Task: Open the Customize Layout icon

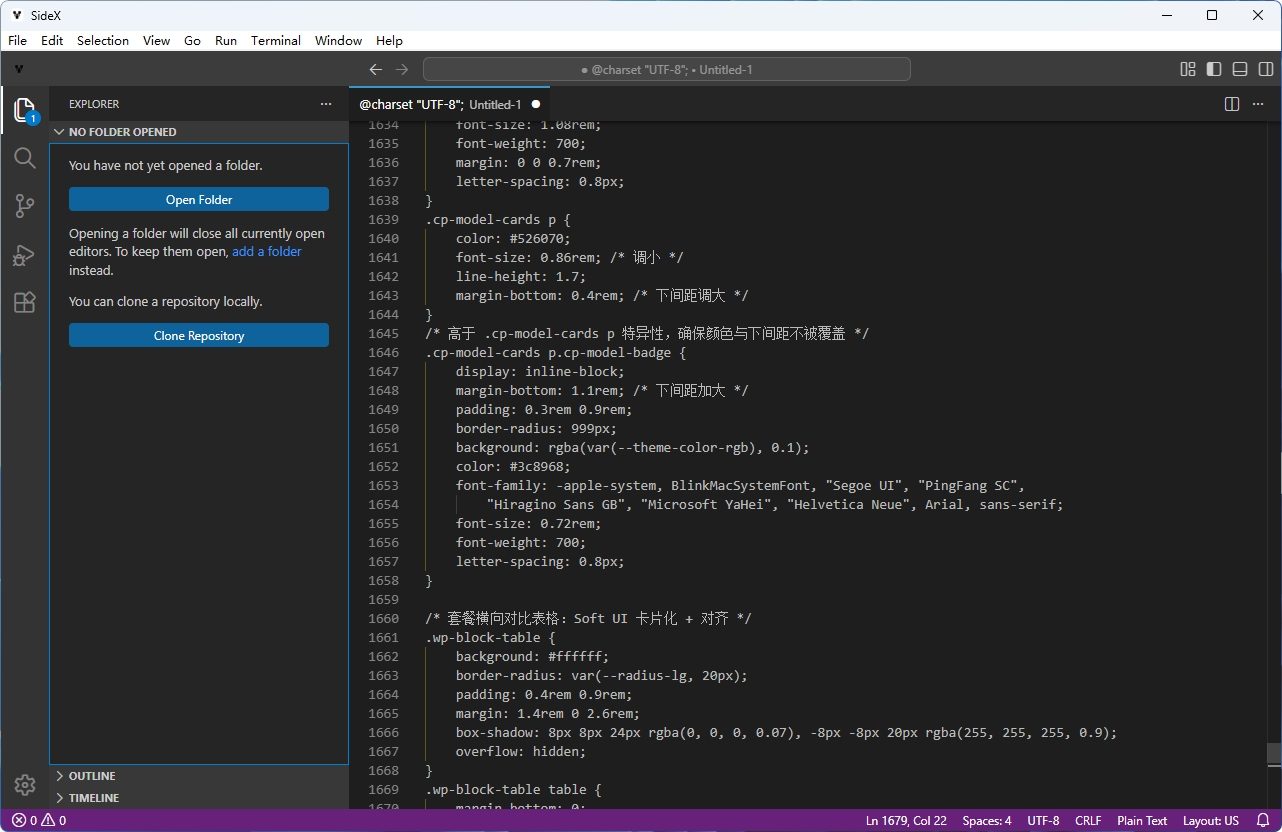Action: click(1188, 69)
